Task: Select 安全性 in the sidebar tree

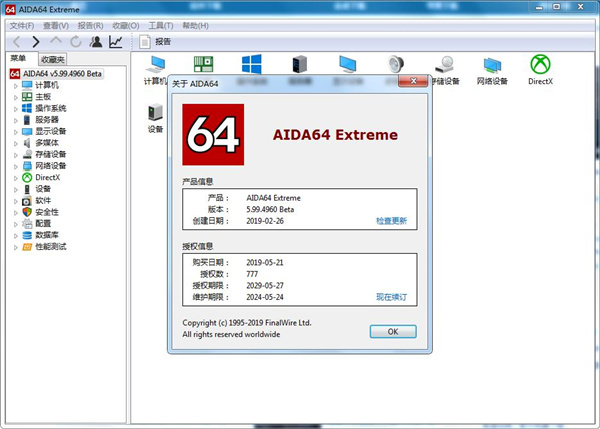Action: pyautogui.click(x=47, y=212)
